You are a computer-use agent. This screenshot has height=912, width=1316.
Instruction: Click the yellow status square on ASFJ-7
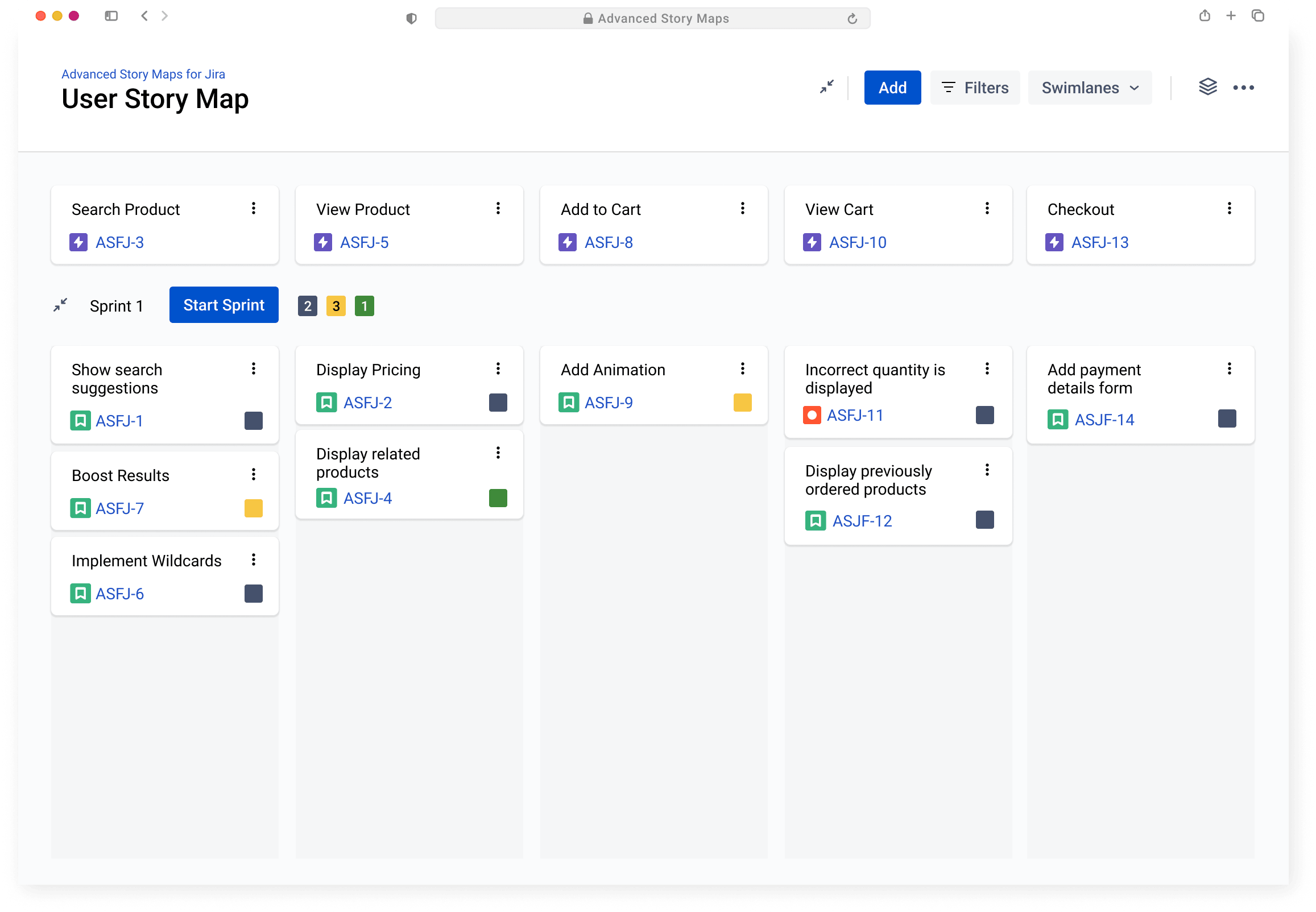pyautogui.click(x=253, y=508)
